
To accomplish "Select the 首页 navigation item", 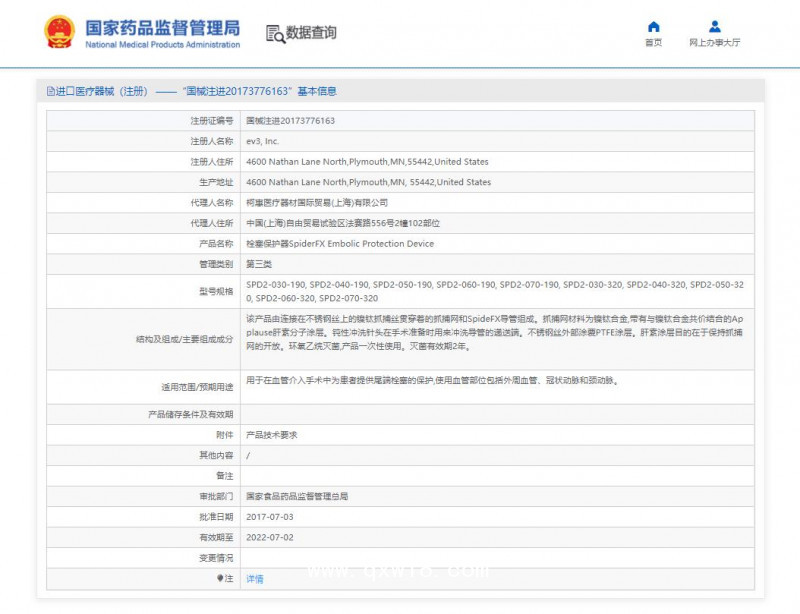I will tap(654, 42).
